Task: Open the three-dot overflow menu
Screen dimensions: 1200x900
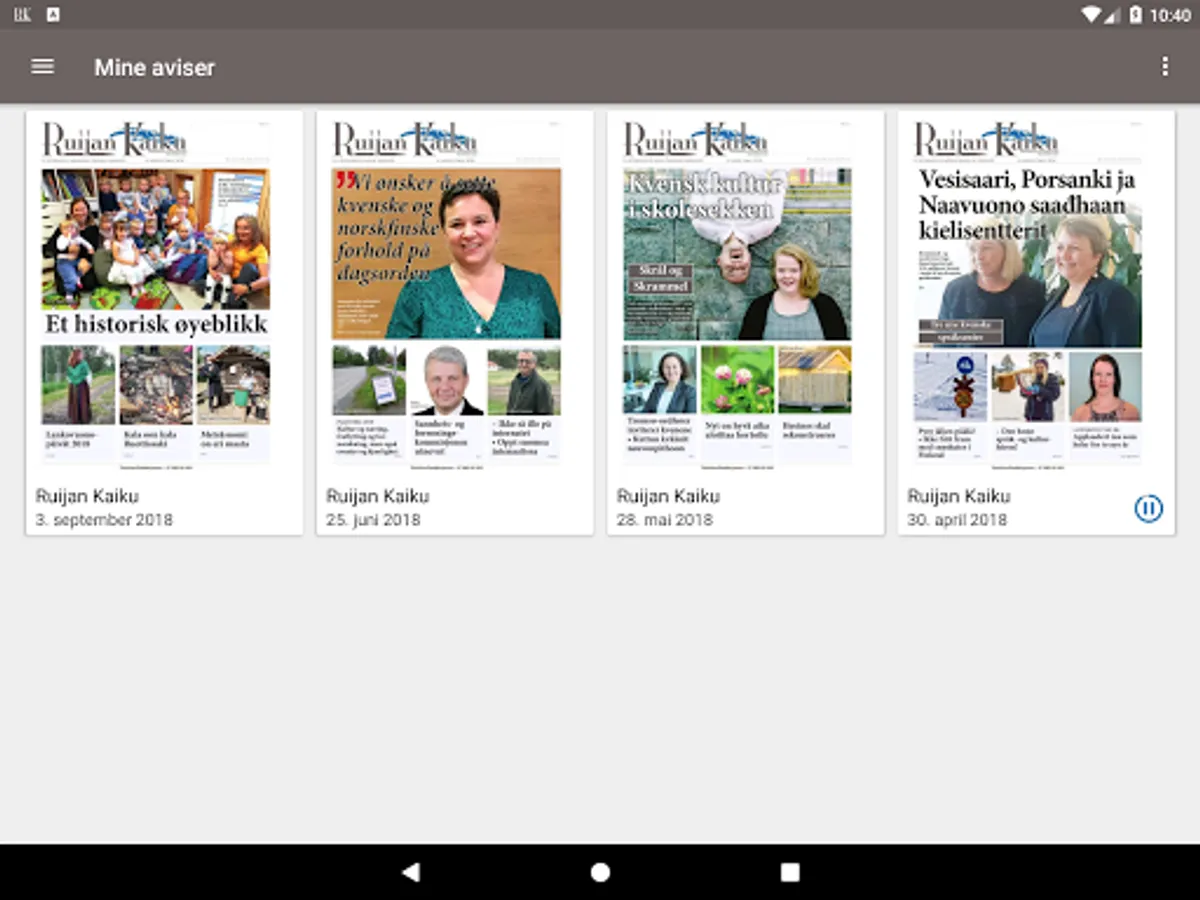Action: (1164, 67)
